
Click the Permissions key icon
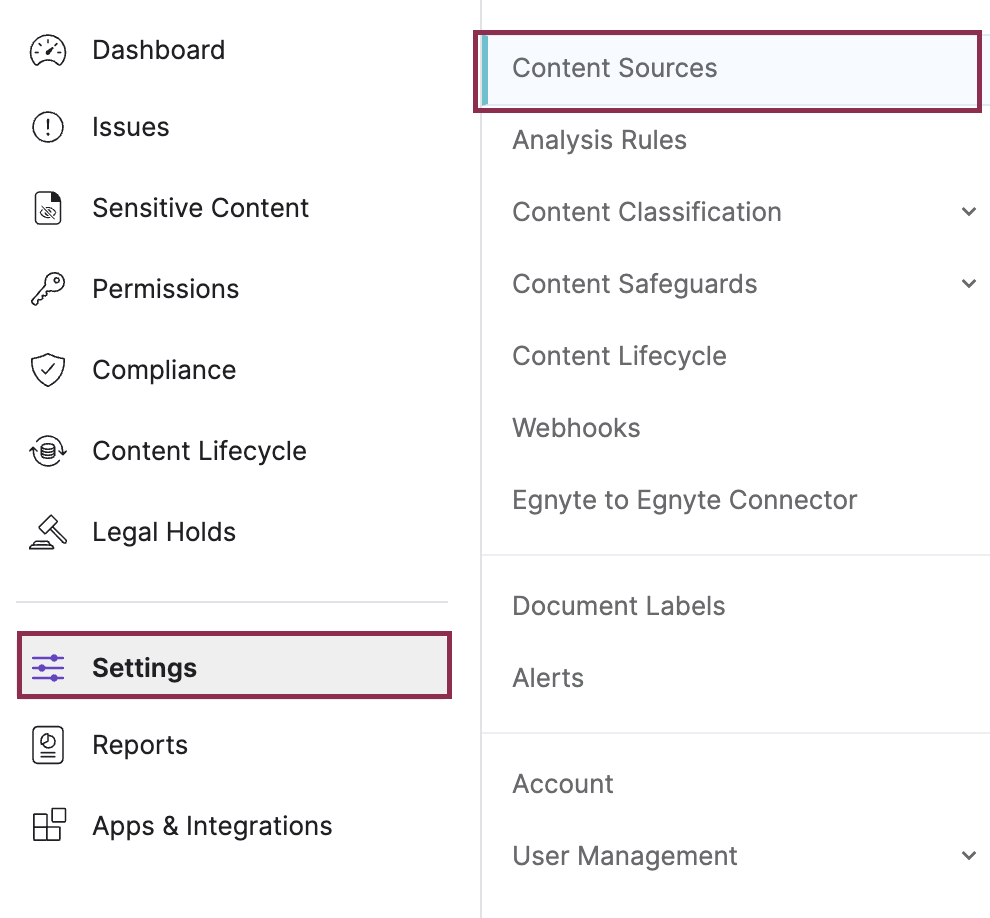click(48, 289)
